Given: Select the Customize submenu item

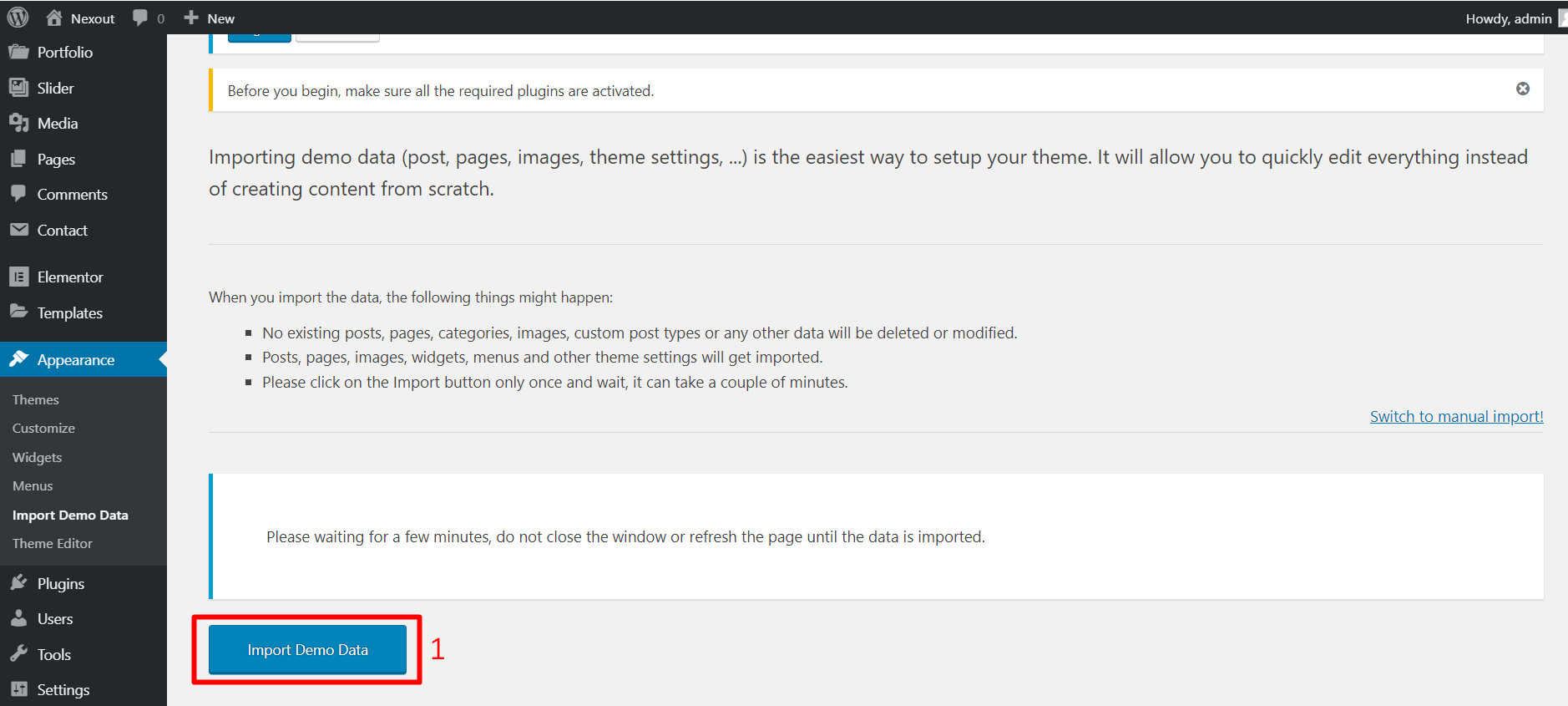Looking at the screenshot, I should click(x=43, y=428).
